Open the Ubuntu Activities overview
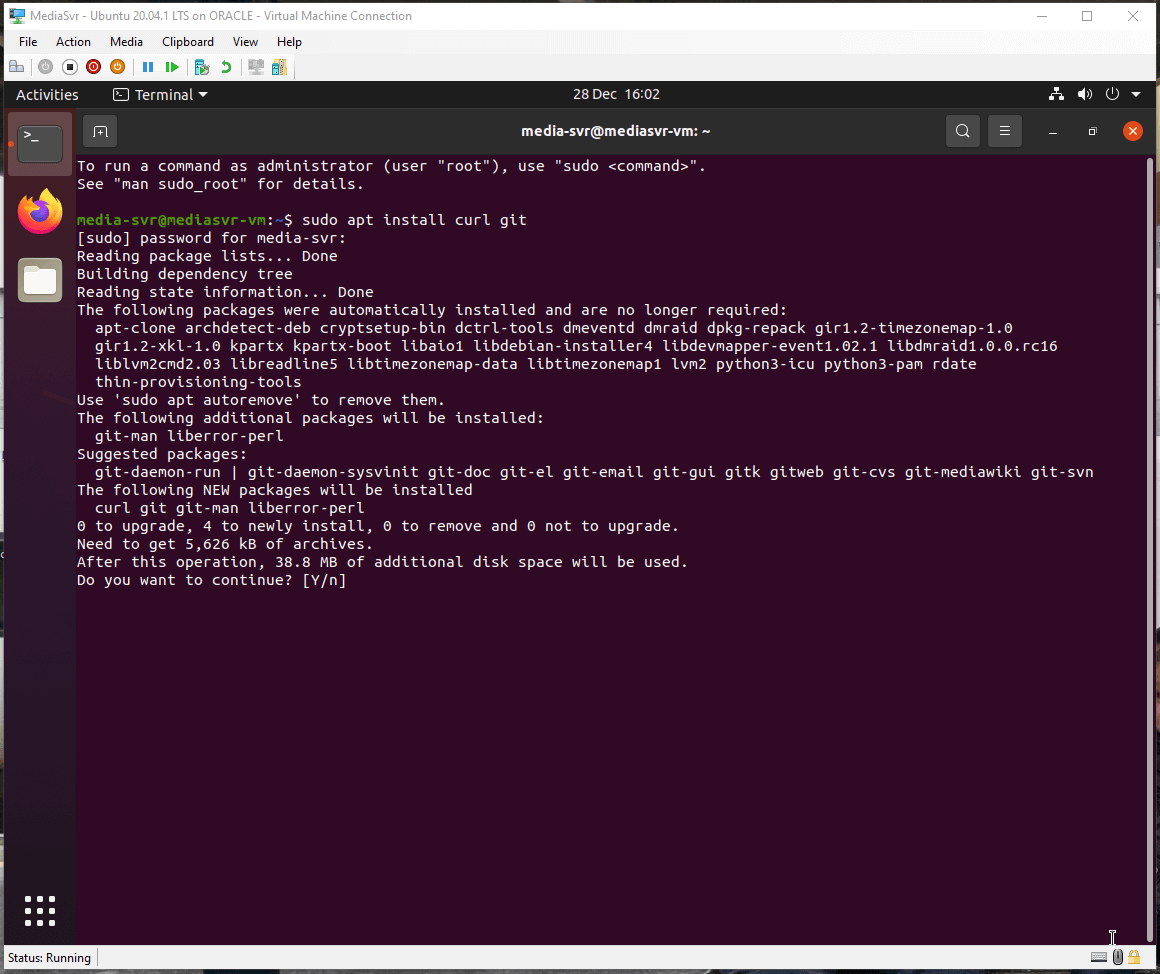 pyautogui.click(x=47, y=95)
